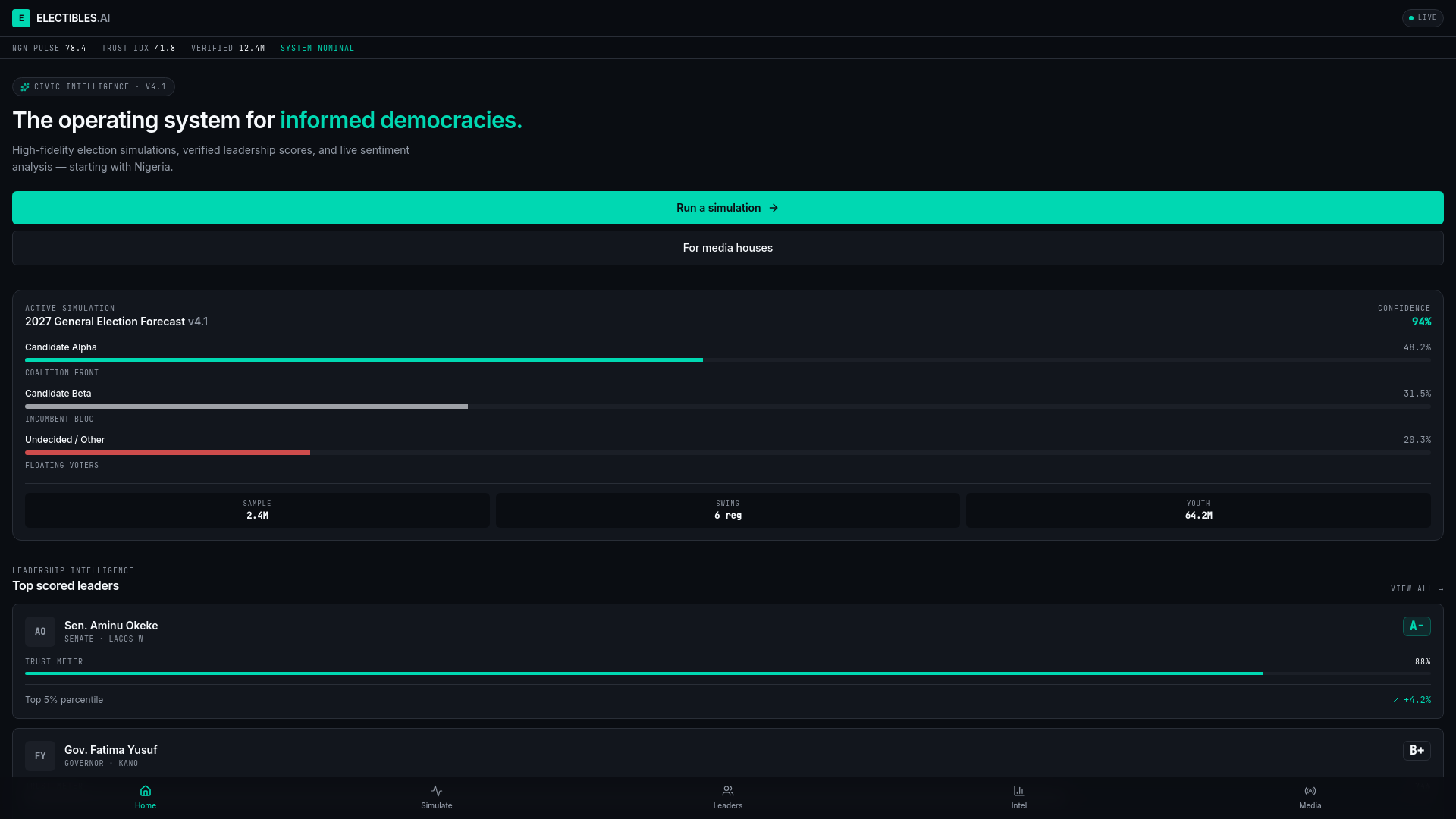Click the Undecided / Other red bar
This screenshot has width=1456, height=819.
(x=168, y=453)
